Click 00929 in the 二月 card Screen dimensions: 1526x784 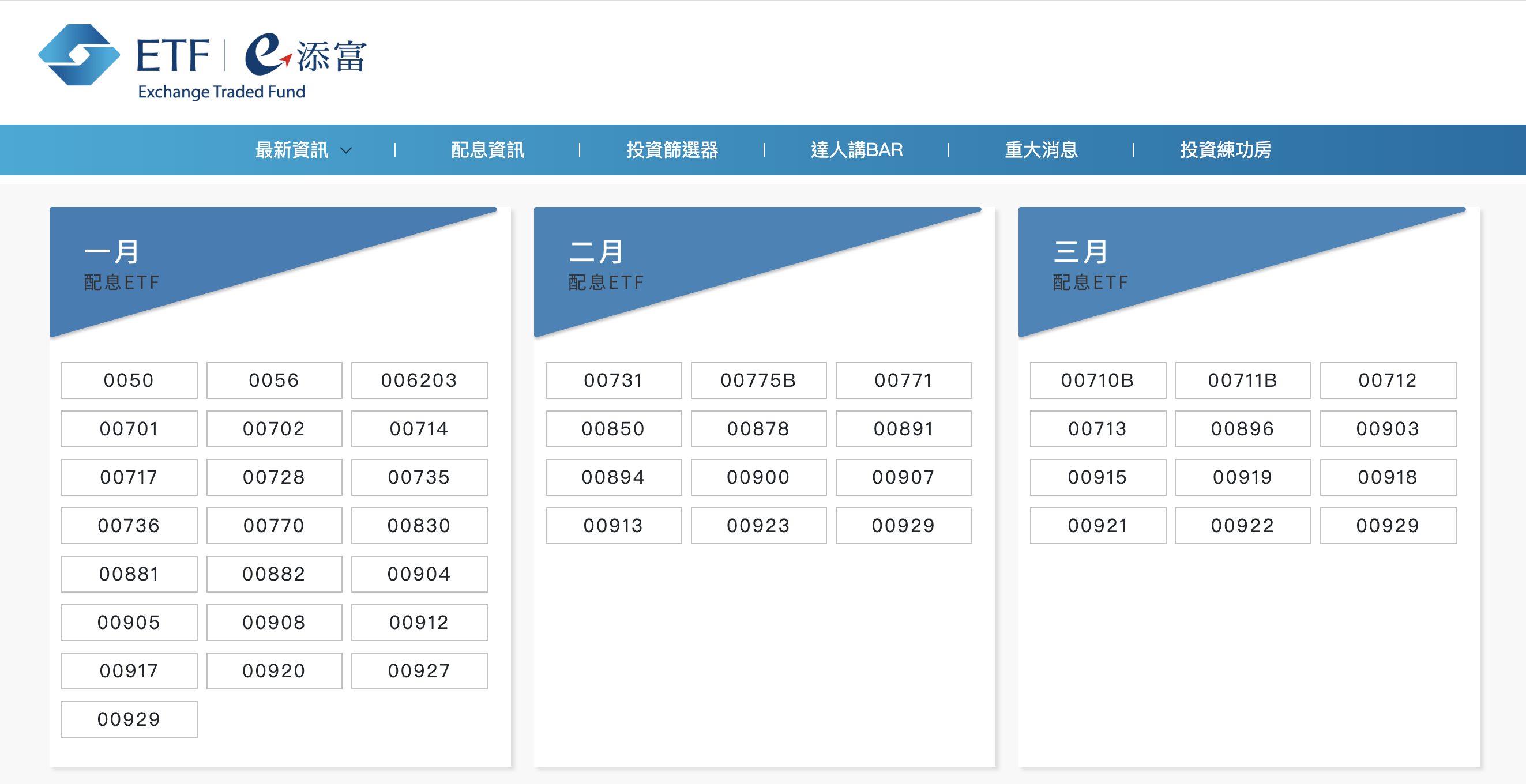(904, 526)
